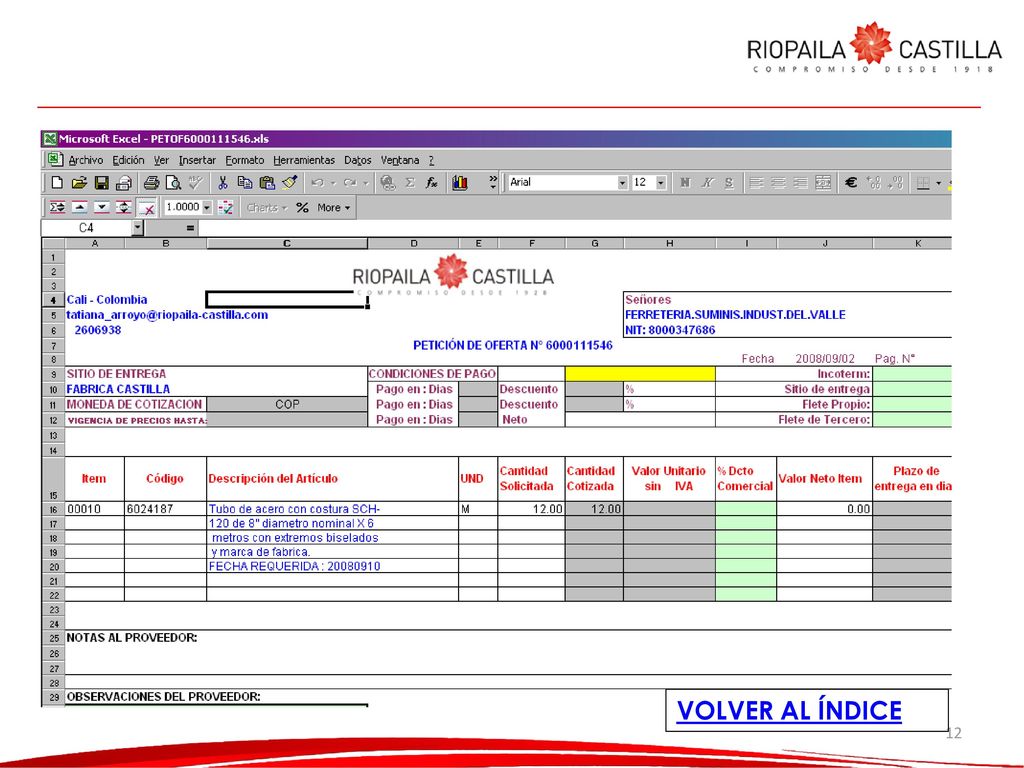The image size is (1024, 768).
Task: Save the workbook with the floppy disk icon
Action: (x=101, y=183)
